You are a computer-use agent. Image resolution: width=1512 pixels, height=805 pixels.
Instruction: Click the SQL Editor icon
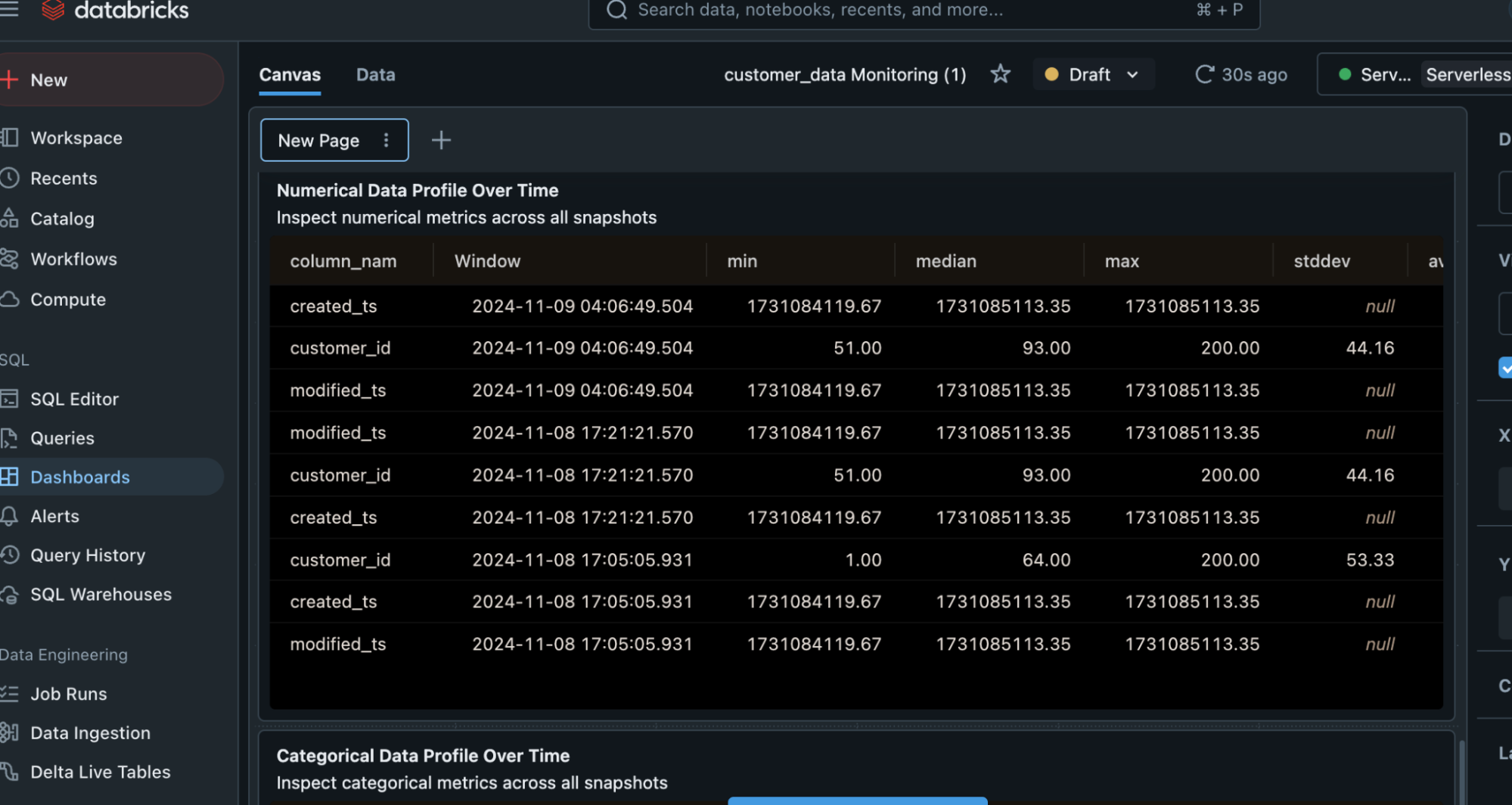9,399
